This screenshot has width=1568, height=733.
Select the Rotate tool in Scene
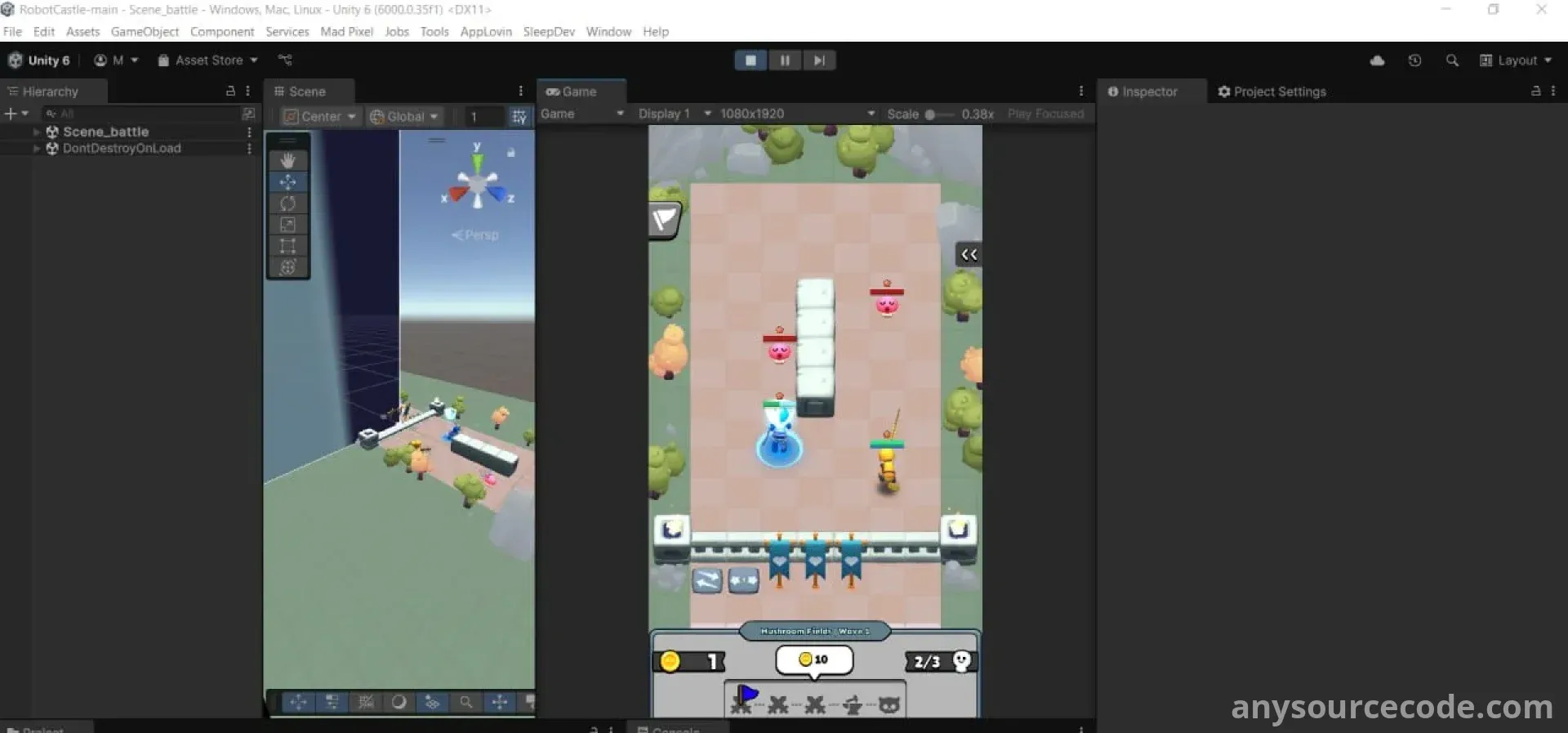click(x=287, y=203)
